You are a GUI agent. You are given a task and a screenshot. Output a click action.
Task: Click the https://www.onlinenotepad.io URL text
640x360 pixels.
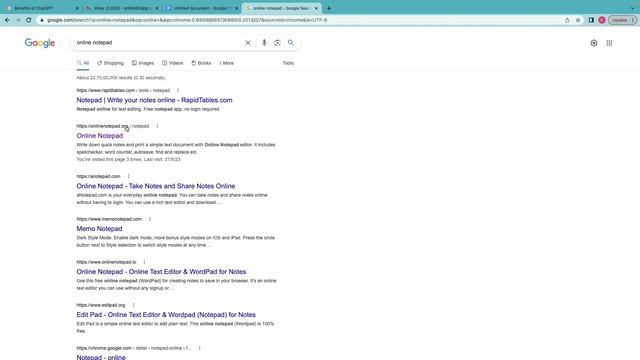106,262
